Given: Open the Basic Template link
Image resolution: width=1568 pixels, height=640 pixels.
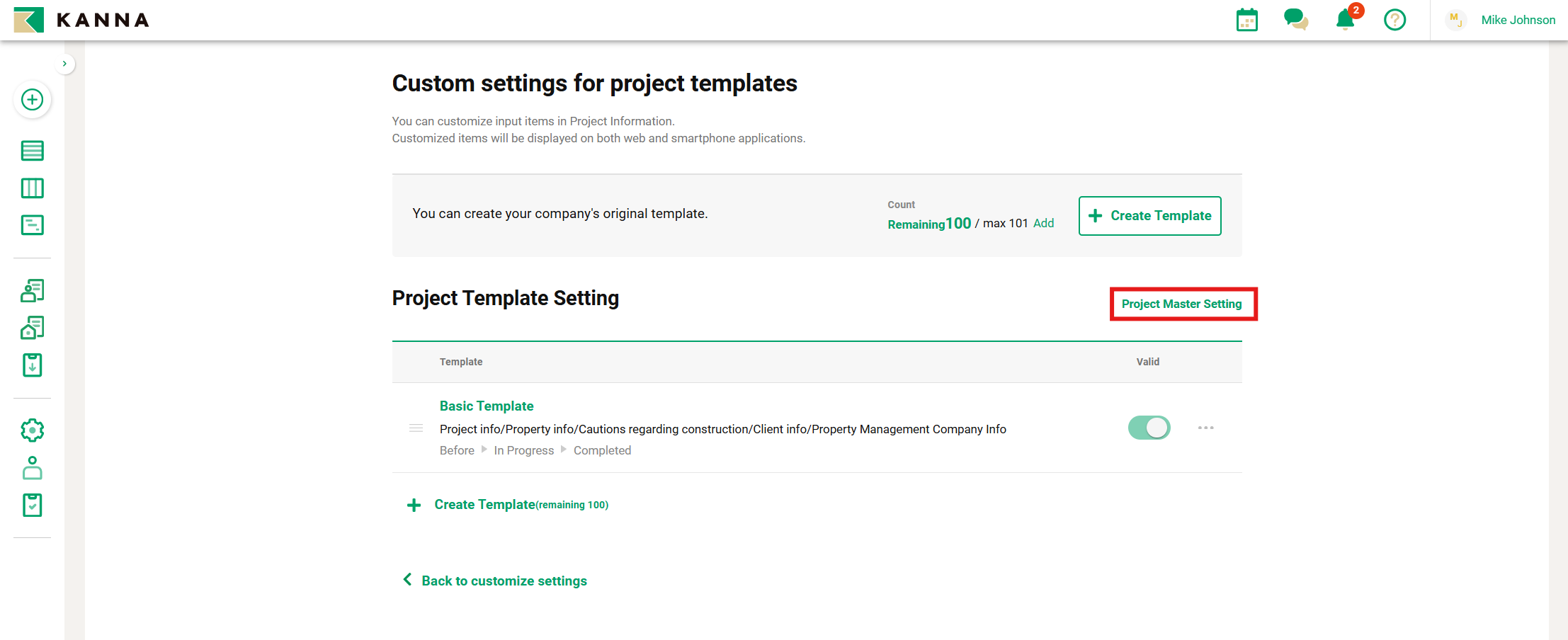Looking at the screenshot, I should pyautogui.click(x=487, y=406).
